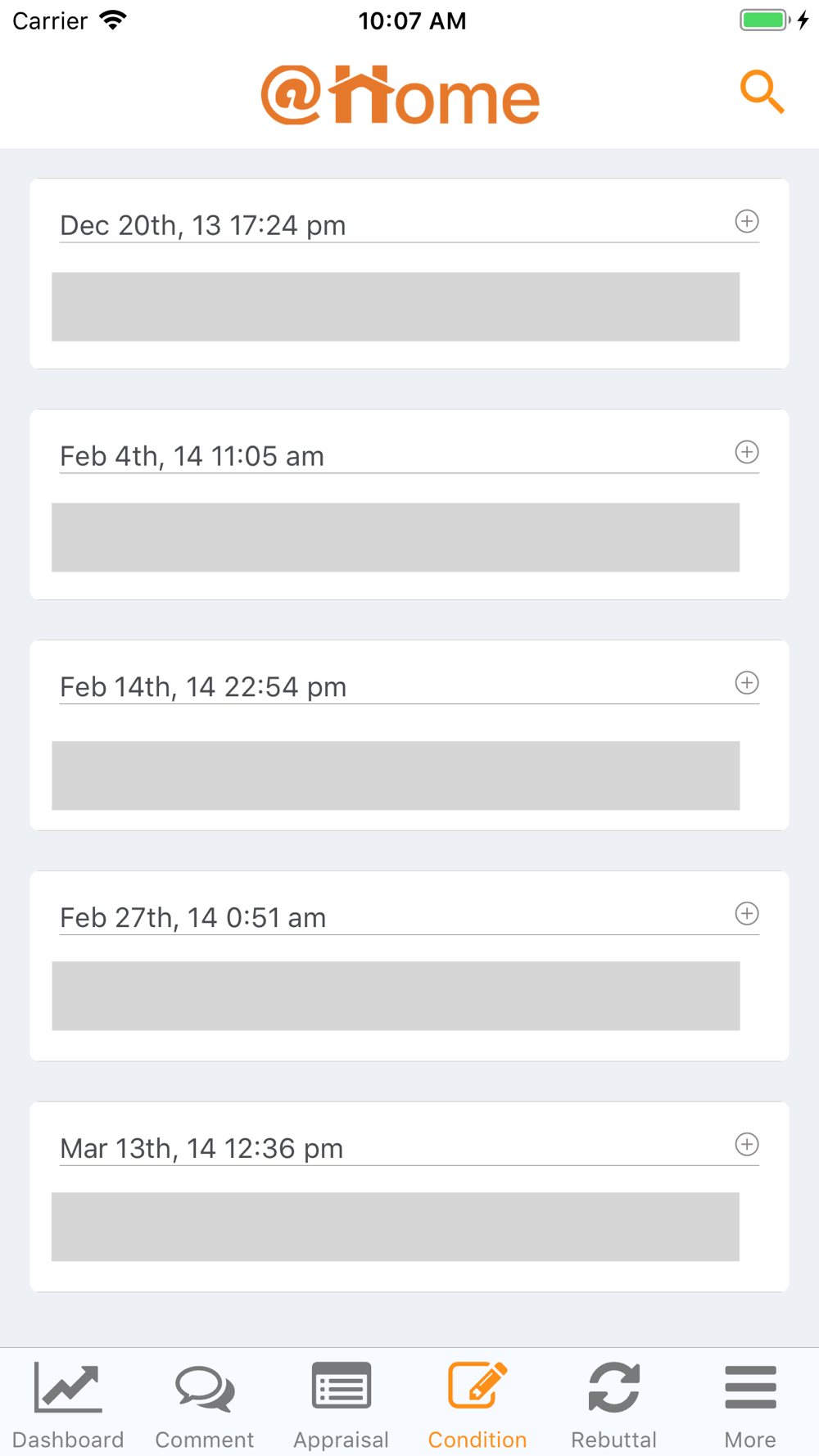Expand the Feb 27th, 14 entry

point(747,914)
